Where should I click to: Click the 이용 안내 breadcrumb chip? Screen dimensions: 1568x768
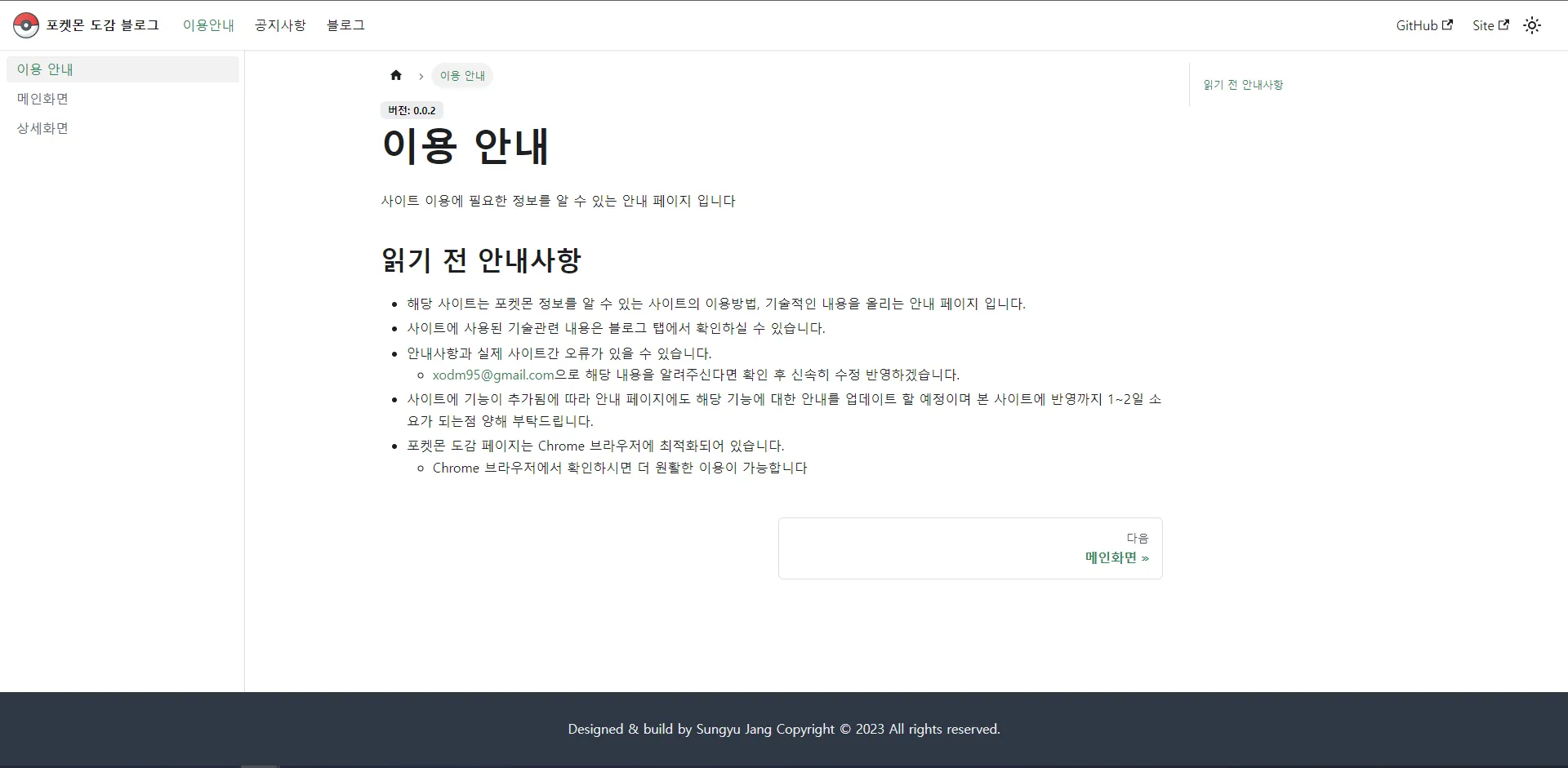tap(462, 75)
